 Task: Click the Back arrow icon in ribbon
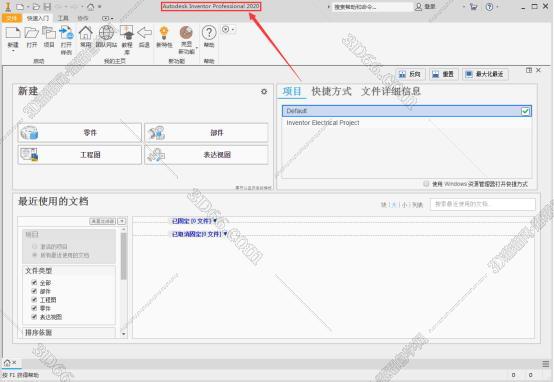tap(144, 33)
